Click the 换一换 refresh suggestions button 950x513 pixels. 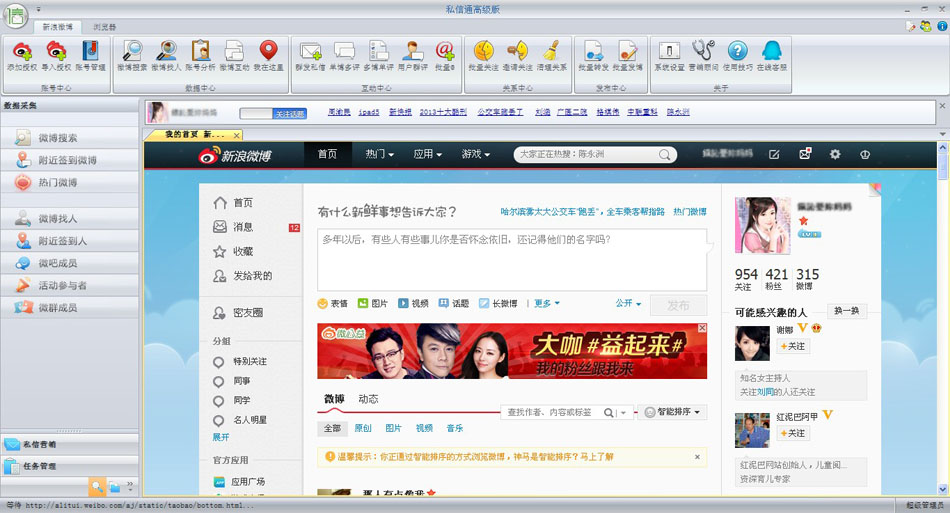[x=846, y=311]
